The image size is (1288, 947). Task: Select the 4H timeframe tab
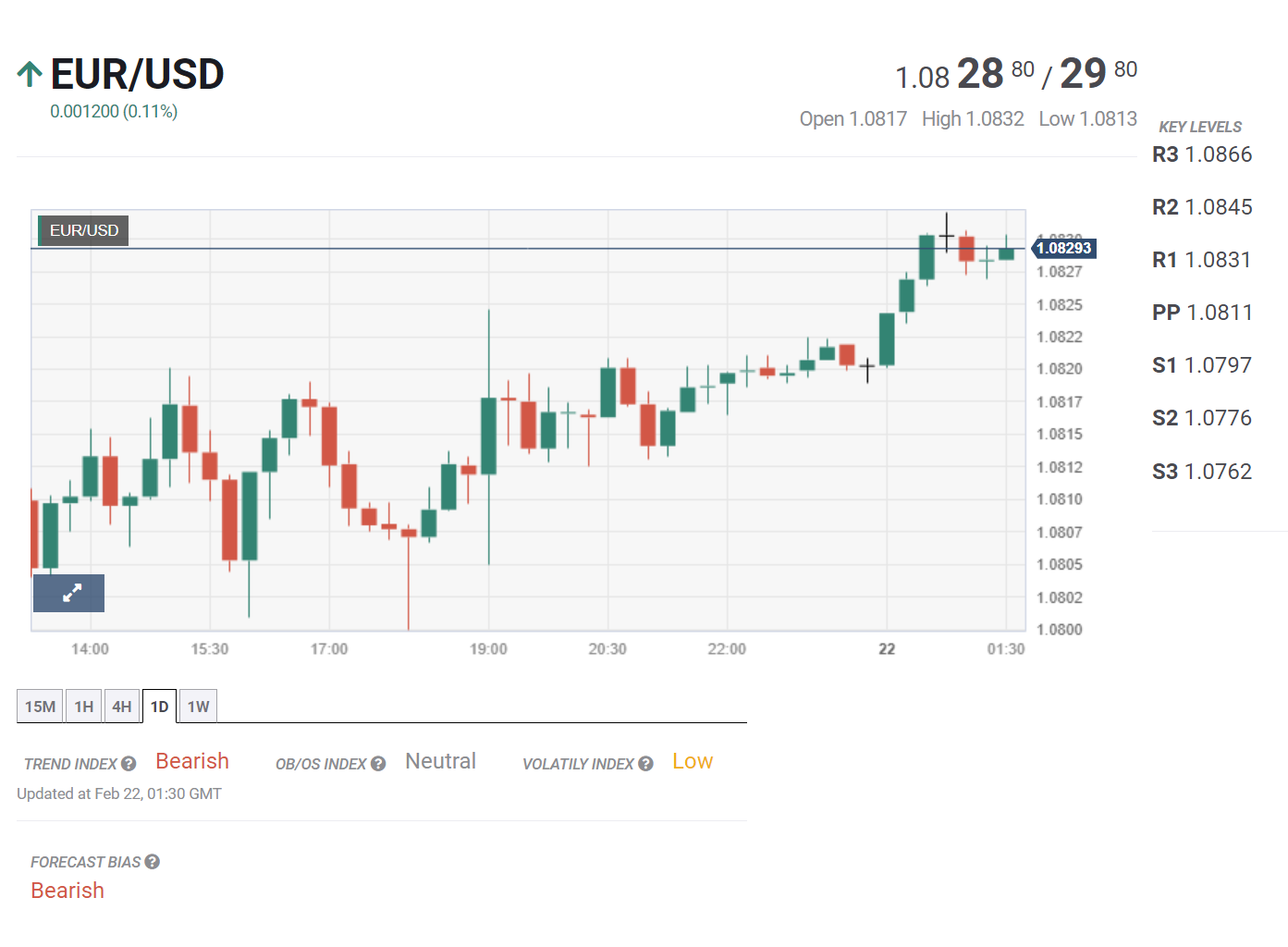(122, 707)
